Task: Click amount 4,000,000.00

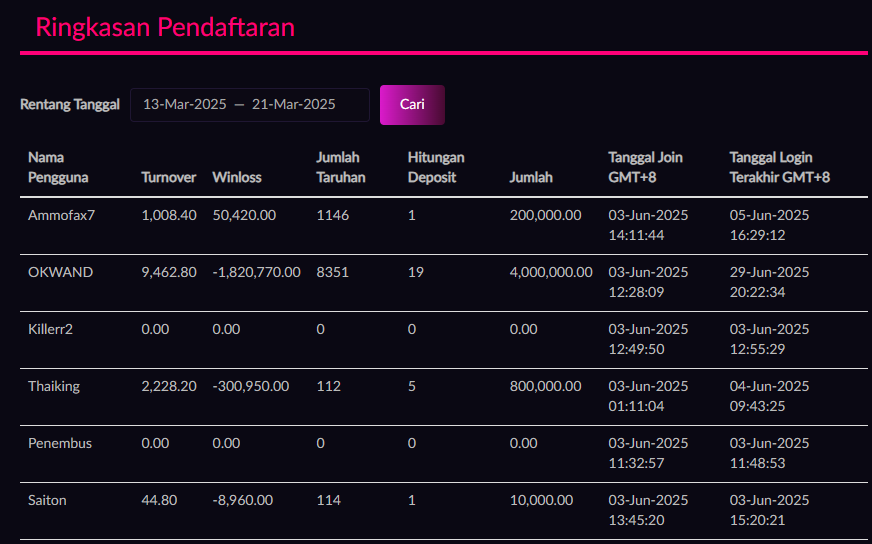Action: [551, 272]
